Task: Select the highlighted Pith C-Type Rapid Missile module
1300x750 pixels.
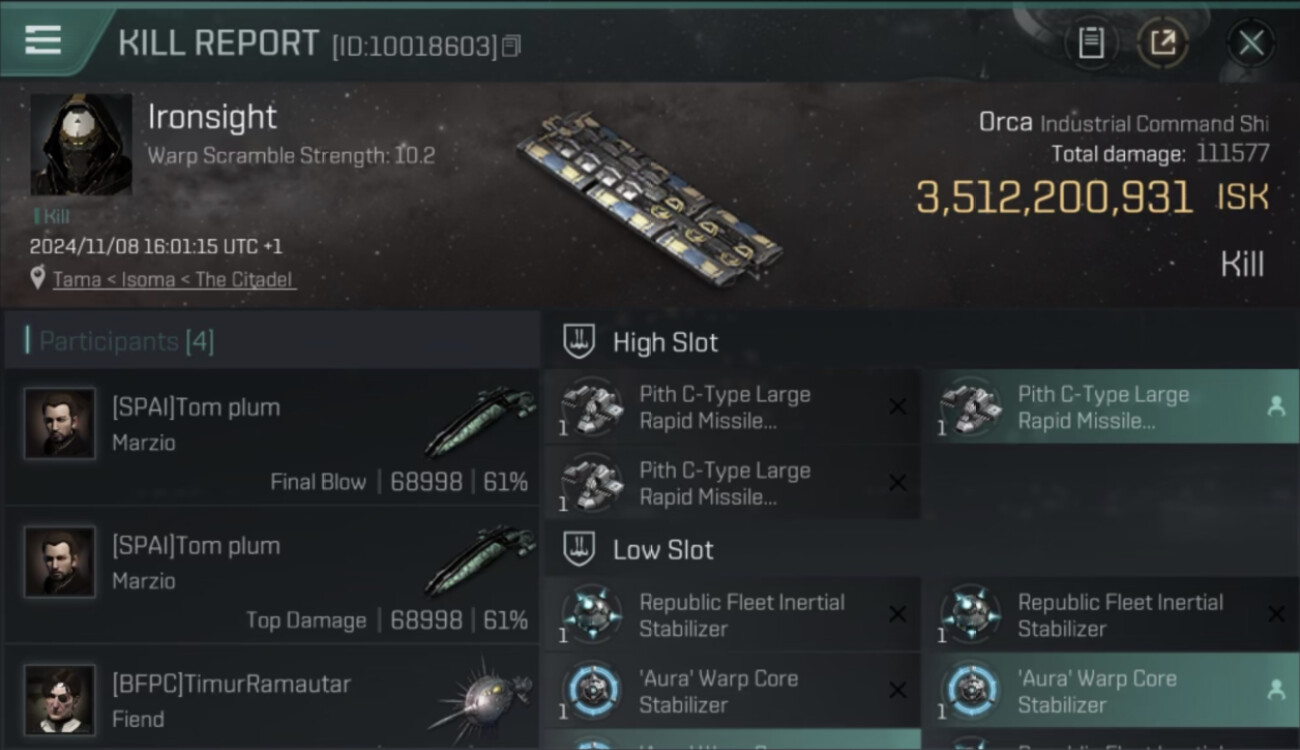Action: (x=1102, y=407)
